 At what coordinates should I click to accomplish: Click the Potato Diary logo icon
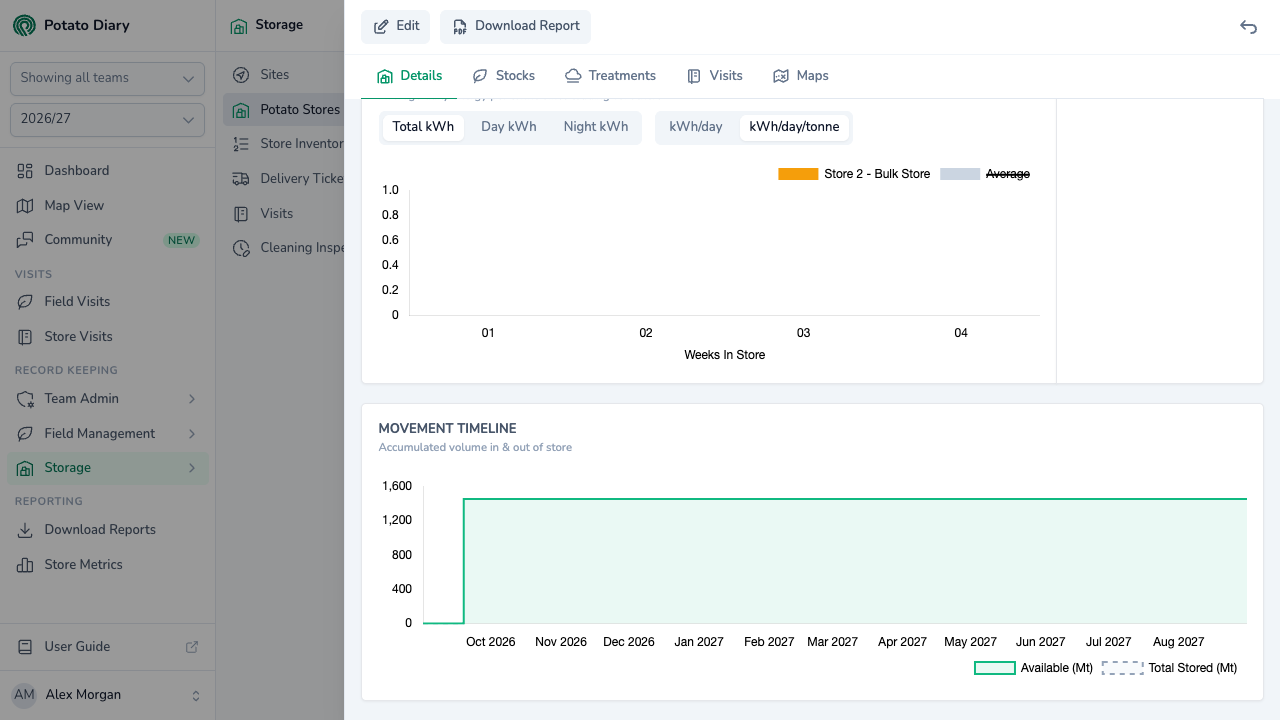tap(24, 25)
